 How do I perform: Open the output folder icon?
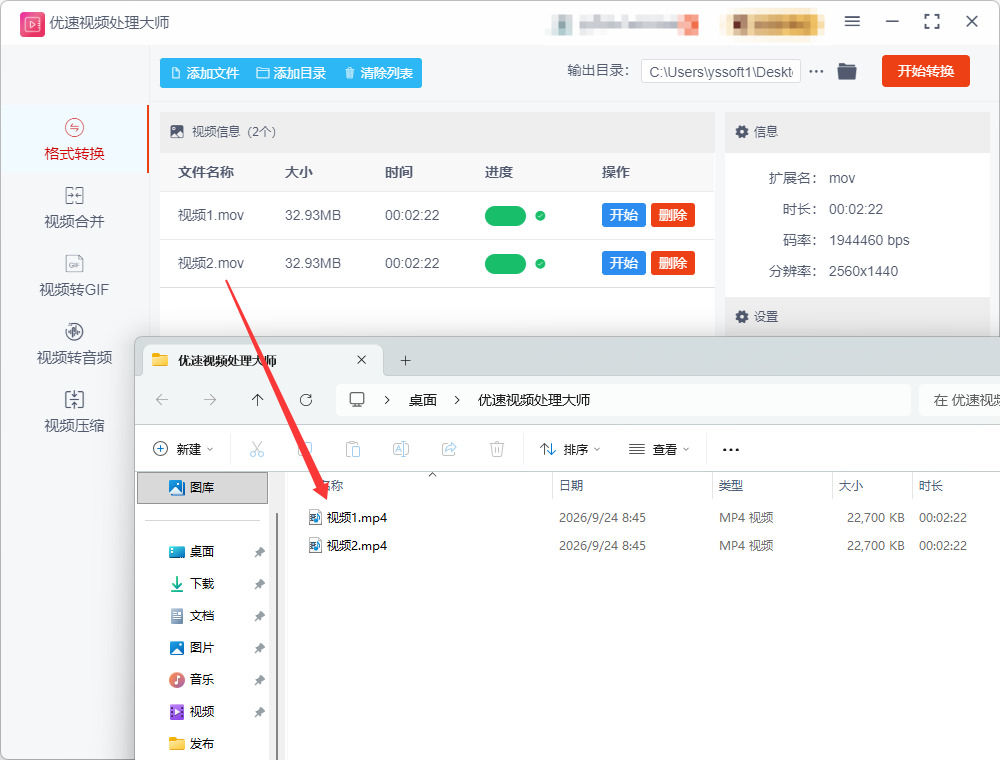click(847, 71)
